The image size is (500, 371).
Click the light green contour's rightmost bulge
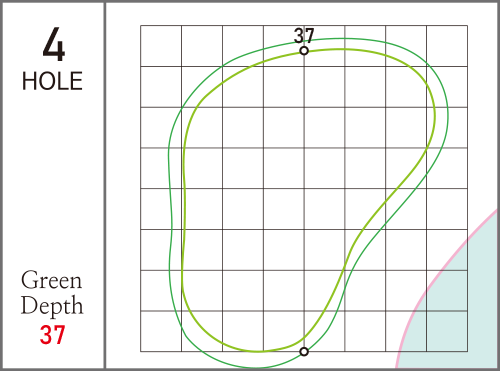[435, 115]
